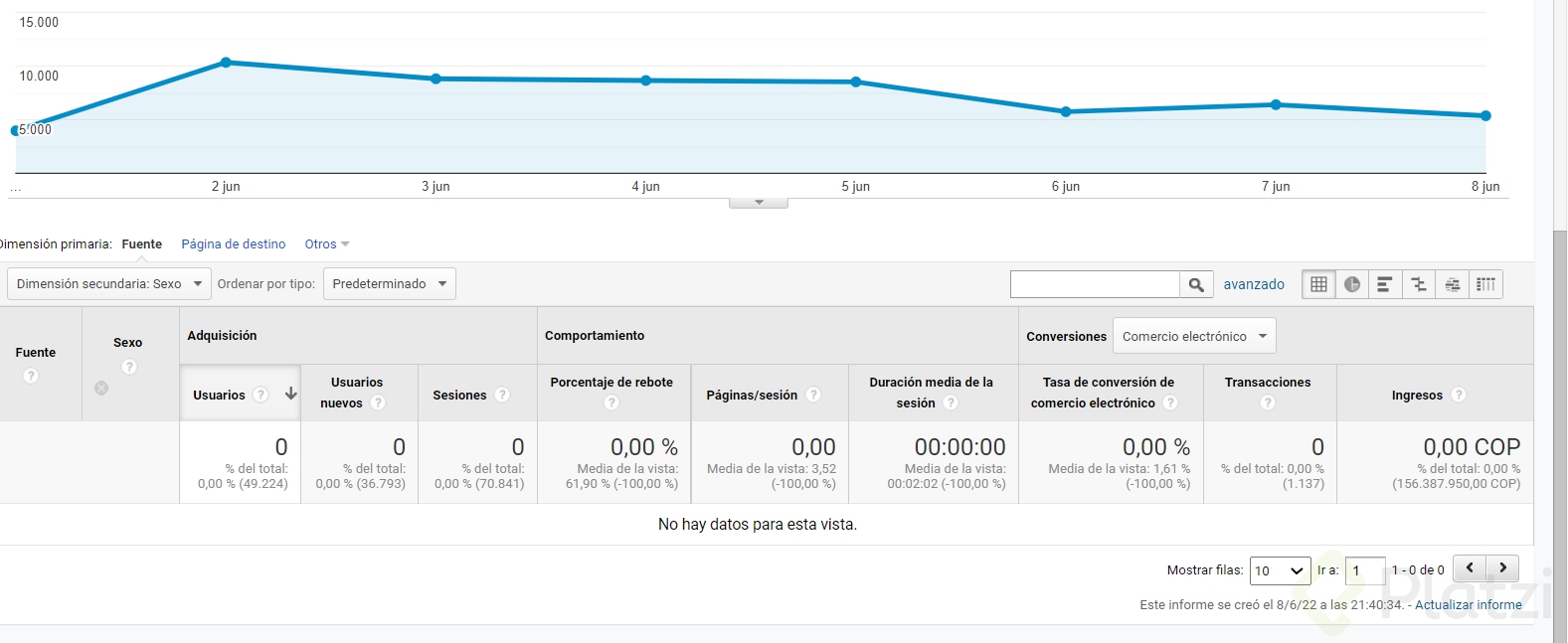Click the table search input field
This screenshot has width=1568, height=643.
click(1095, 284)
